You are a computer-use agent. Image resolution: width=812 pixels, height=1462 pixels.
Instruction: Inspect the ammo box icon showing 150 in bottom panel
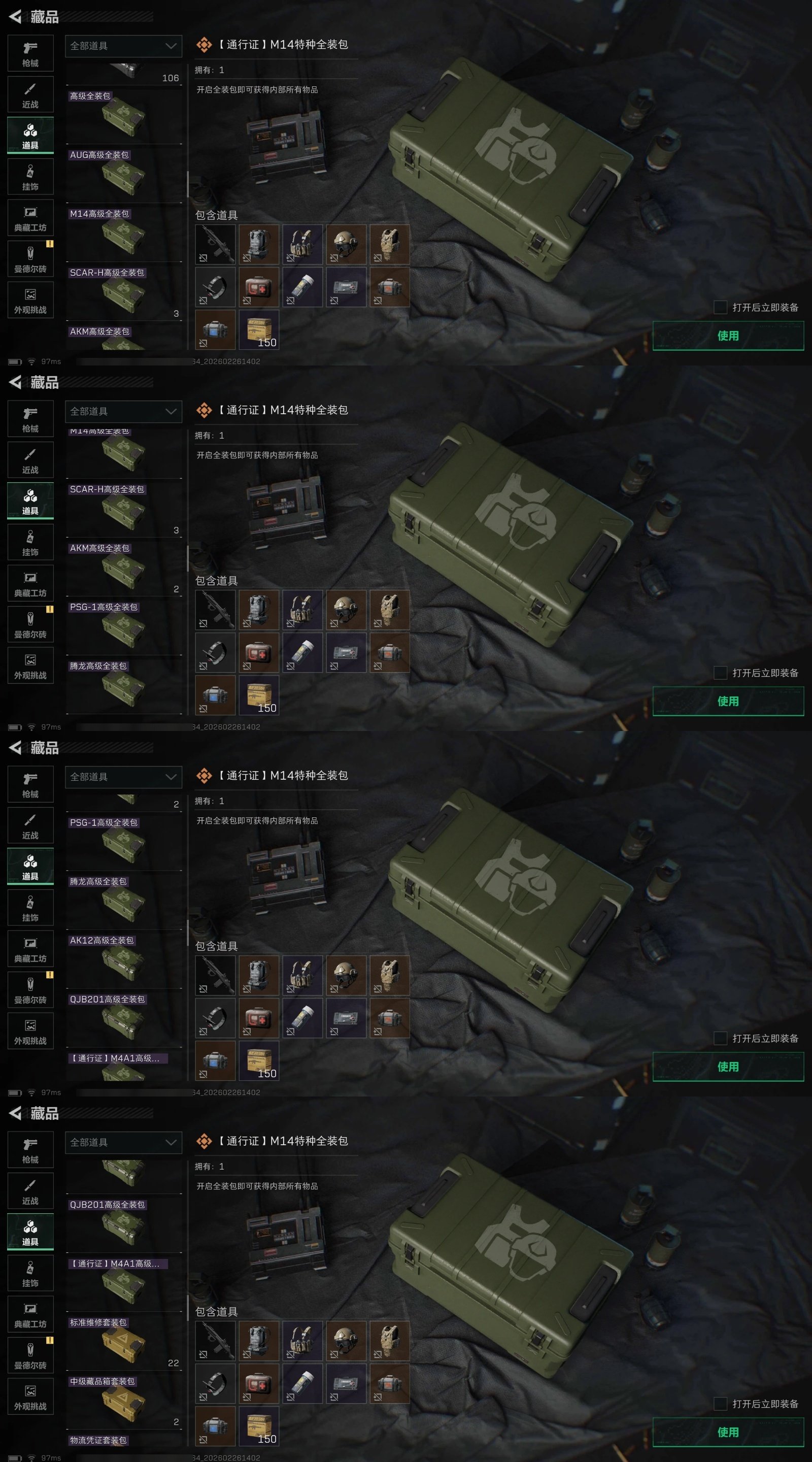259,1426
